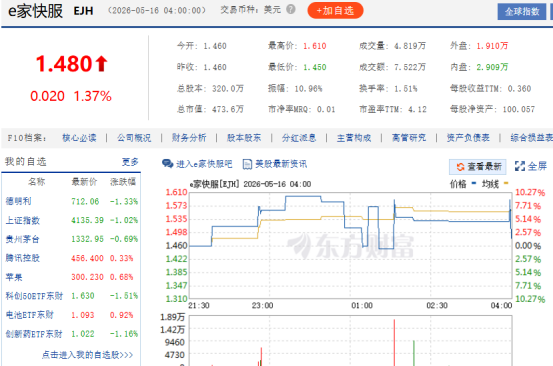553x366 pixels.
Task: Click the 最新价 column header
Action: pyautogui.click(x=84, y=182)
